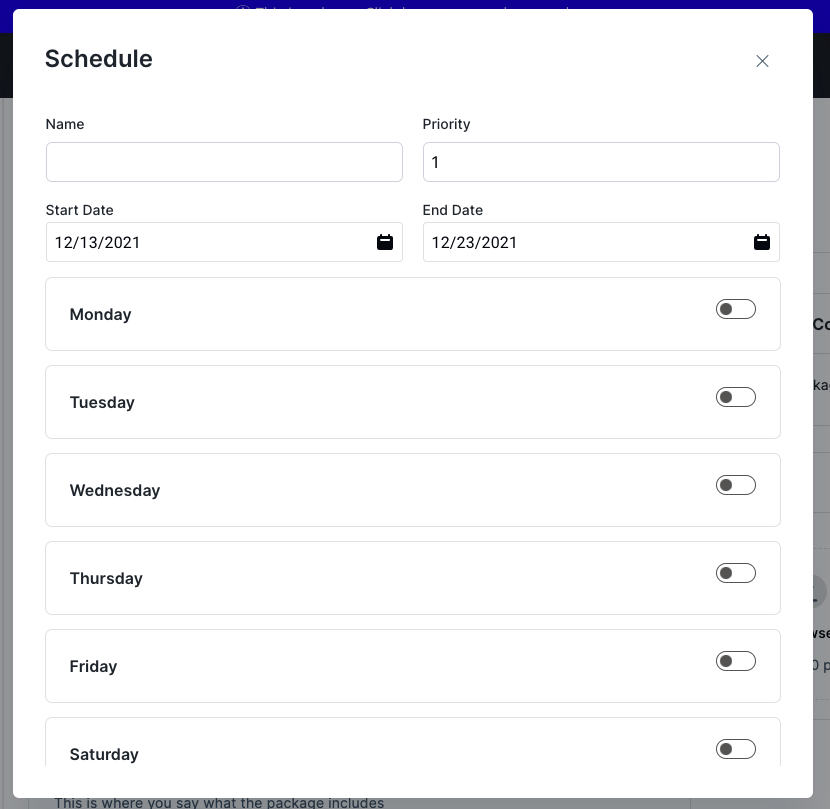Turn on the Tuesday schedule switch
Viewport: 830px width, 809px height.
click(735, 398)
